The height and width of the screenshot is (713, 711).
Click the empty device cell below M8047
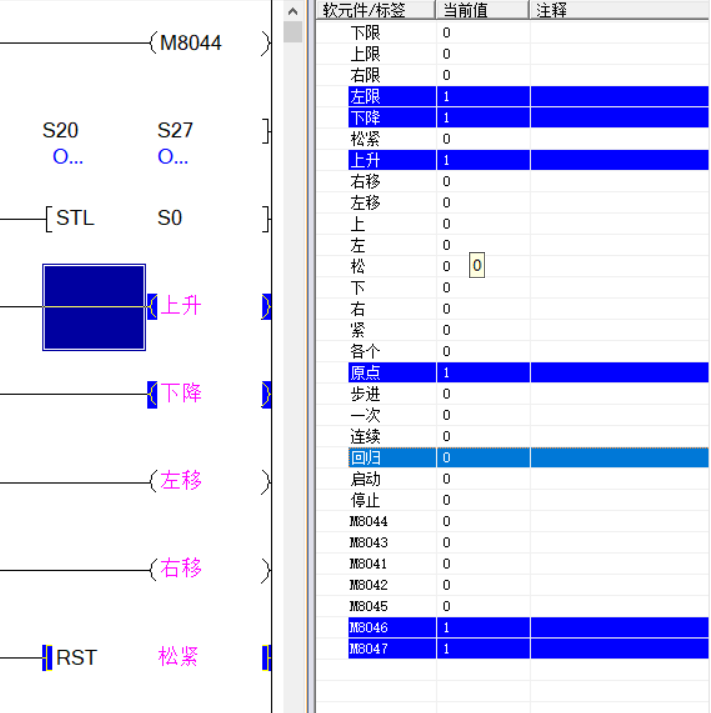tap(376, 670)
